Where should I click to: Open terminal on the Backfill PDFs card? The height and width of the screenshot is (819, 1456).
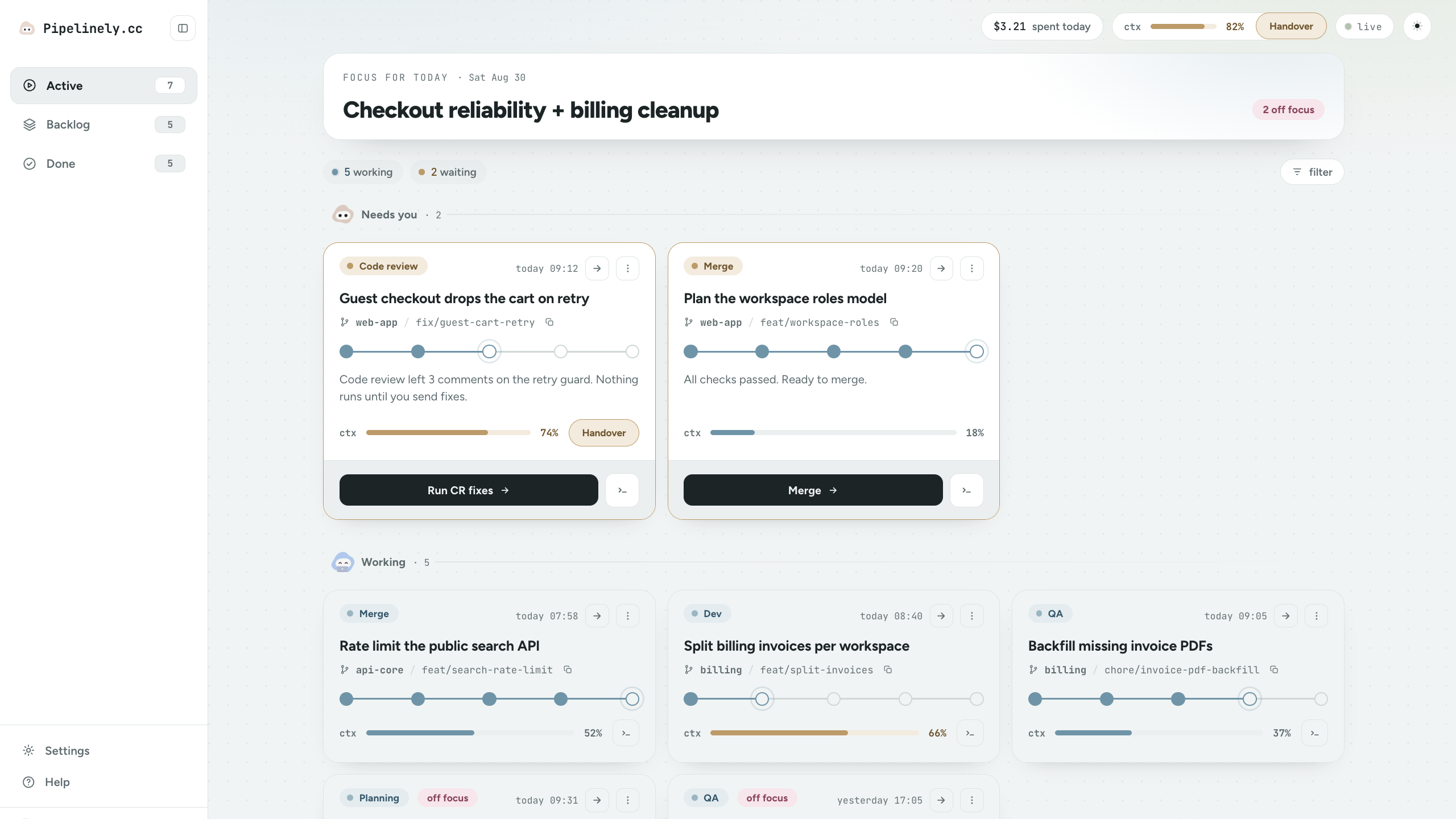coord(1314,733)
